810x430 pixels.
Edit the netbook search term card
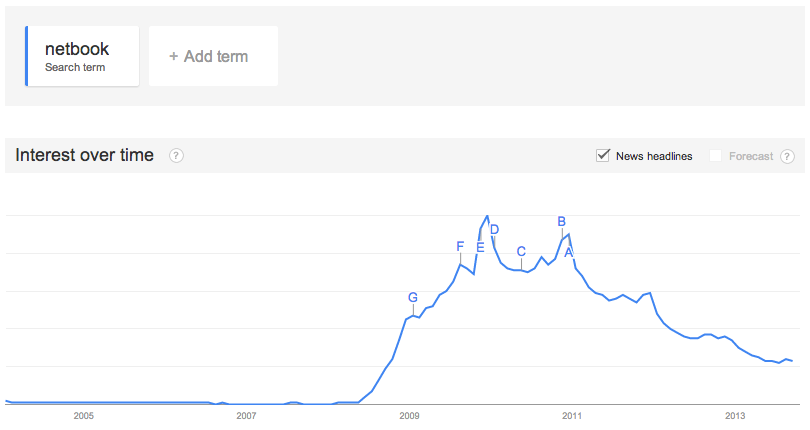tap(82, 56)
